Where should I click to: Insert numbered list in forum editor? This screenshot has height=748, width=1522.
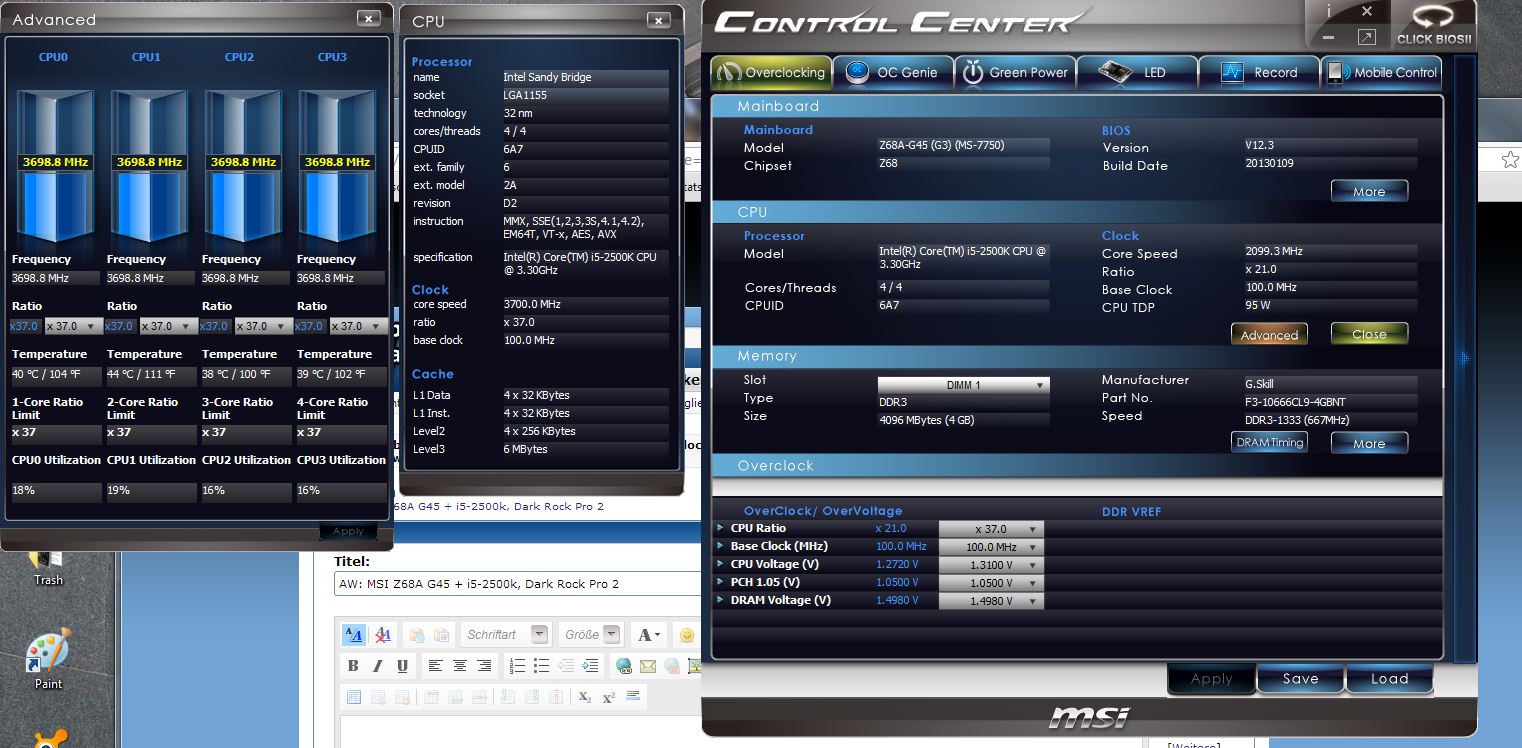click(x=516, y=665)
